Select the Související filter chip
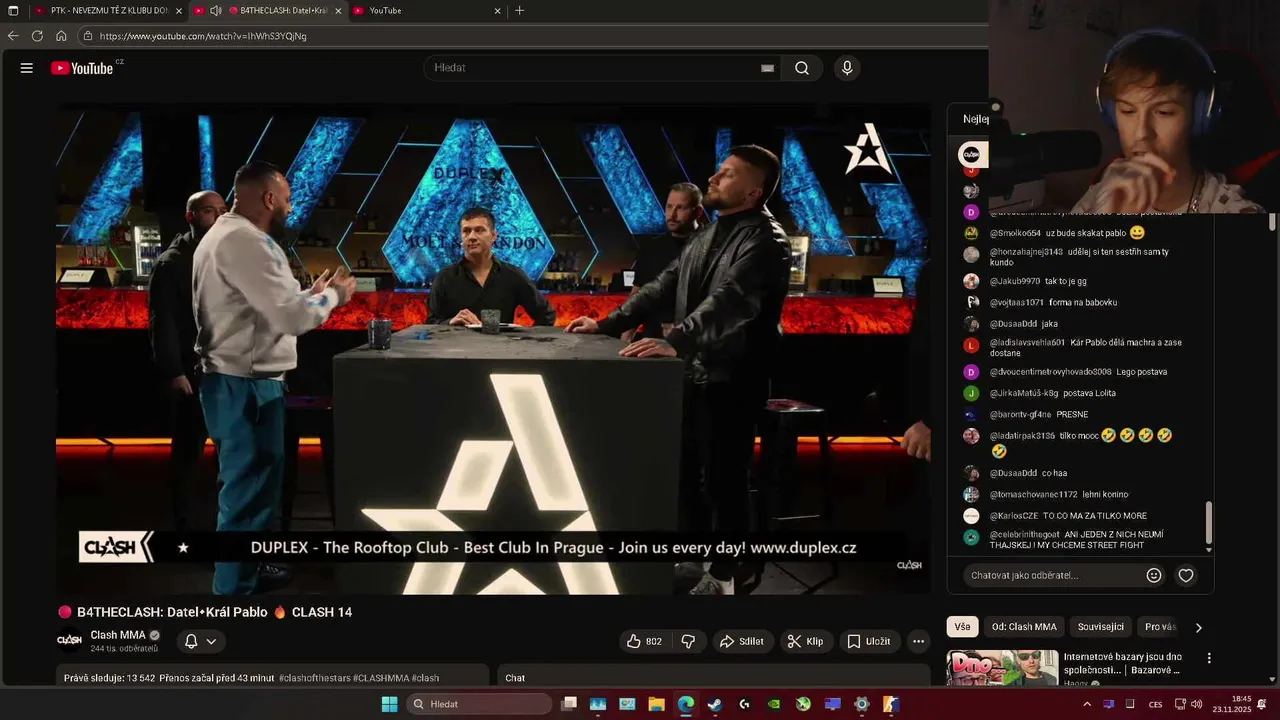This screenshot has height=720, width=1280. (1100, 627)
